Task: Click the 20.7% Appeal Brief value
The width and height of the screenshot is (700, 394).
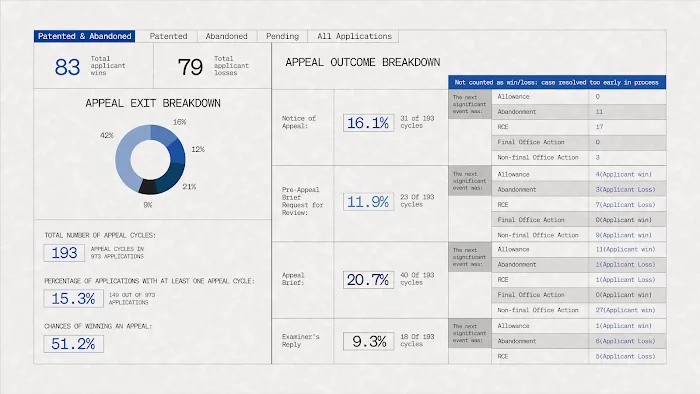Action: point(368,280)
